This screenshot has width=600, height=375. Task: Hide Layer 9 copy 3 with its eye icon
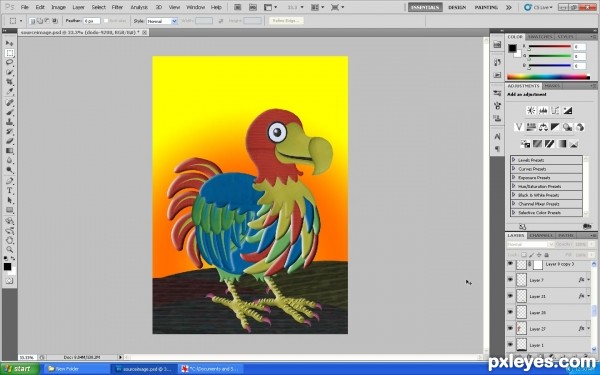510,264
